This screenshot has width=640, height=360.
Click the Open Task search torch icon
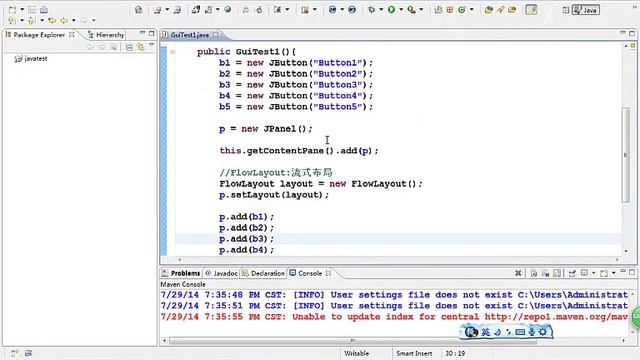(x=500, y=9)
